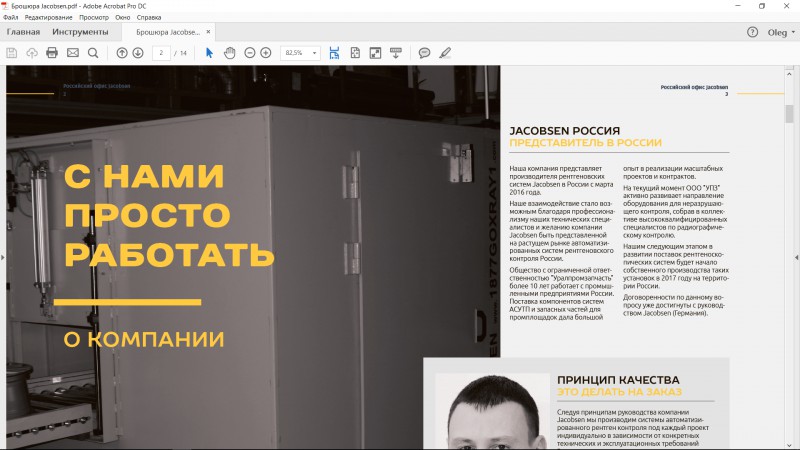The image size is (800, 450).
Task: Open the Oleg account menu
Action: tap(781, 32)
